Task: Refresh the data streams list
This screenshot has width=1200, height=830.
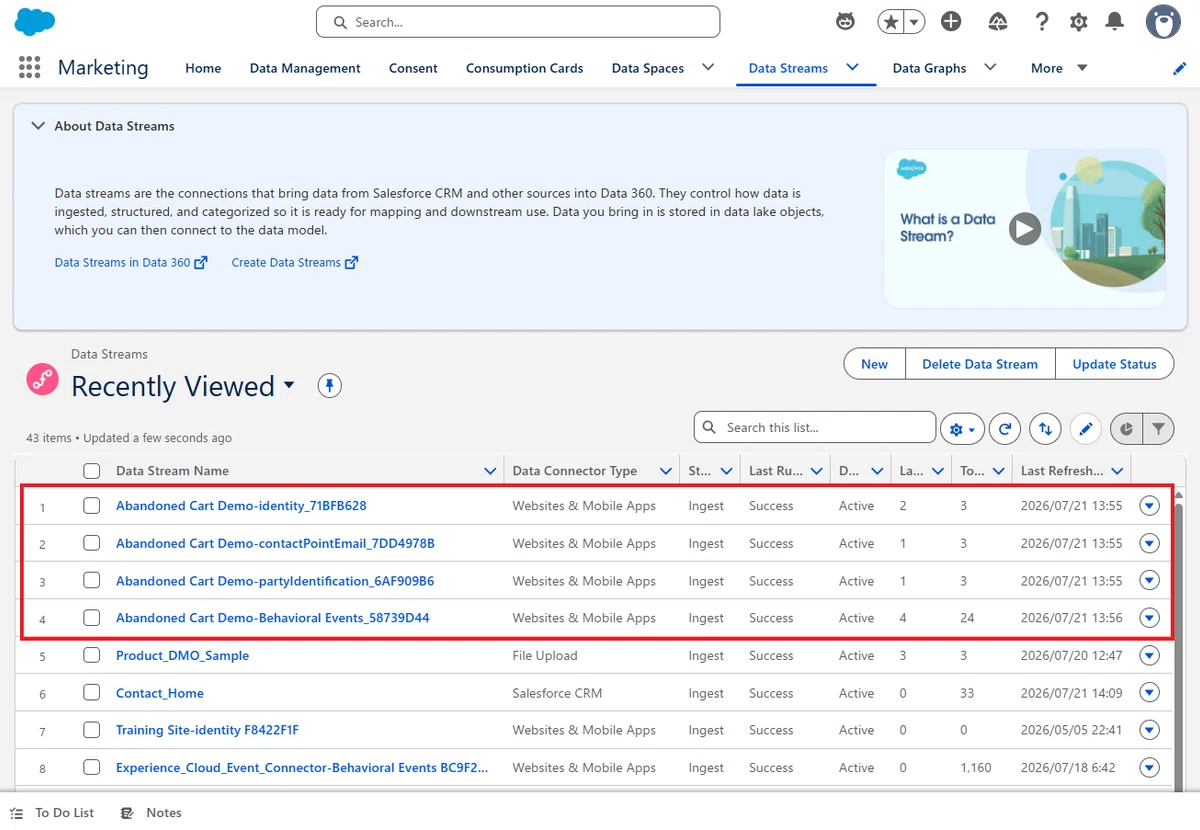Action: point(1005,429)
